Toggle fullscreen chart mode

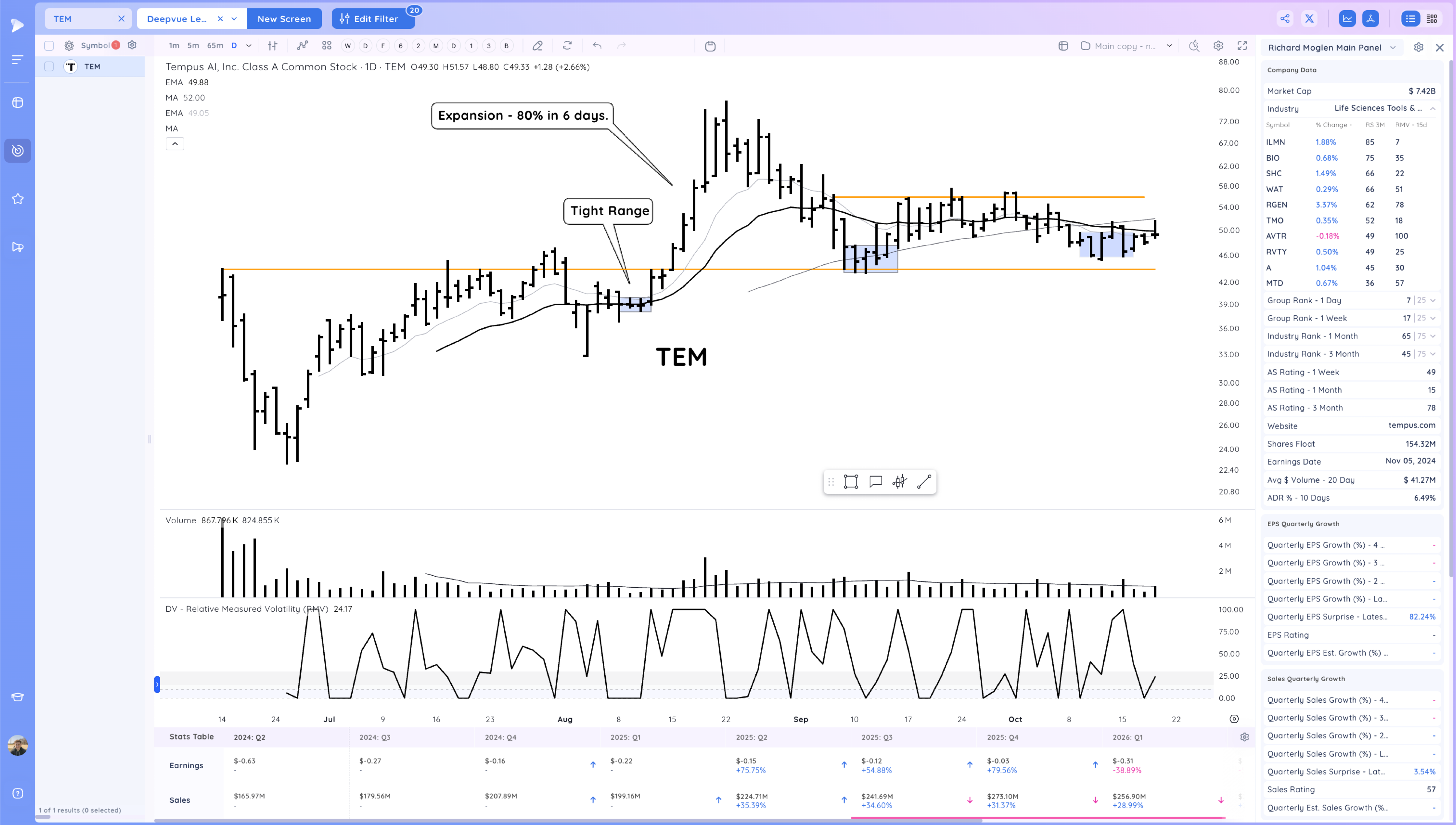point(1242,46)
